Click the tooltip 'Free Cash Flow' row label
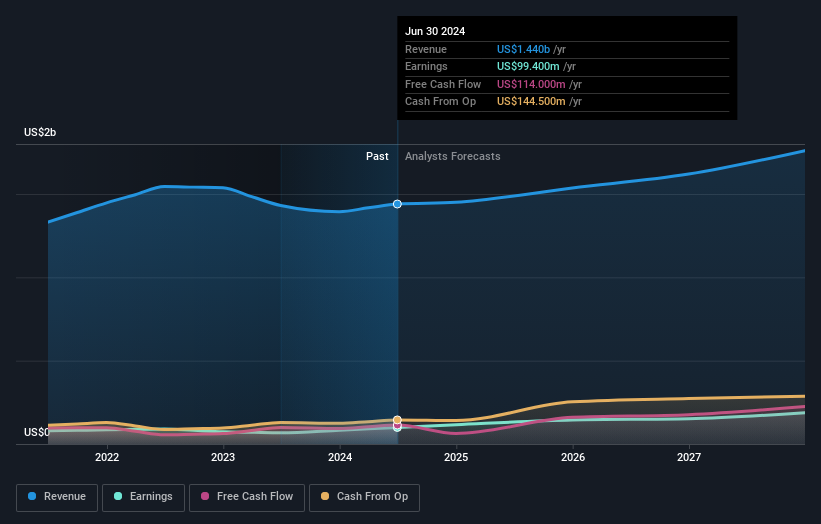Viewport: 821px width, 524px height. pos(443,84)
